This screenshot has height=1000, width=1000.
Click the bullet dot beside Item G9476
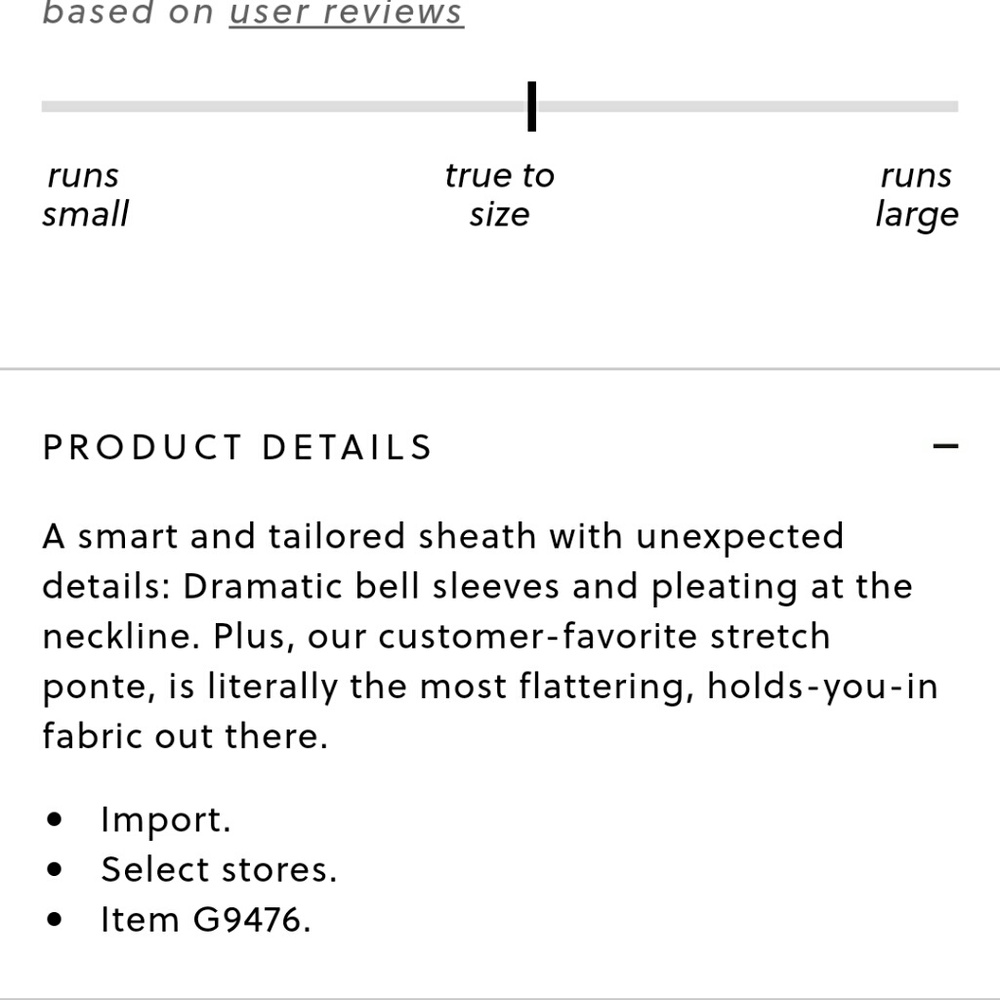tap(55, 920)
